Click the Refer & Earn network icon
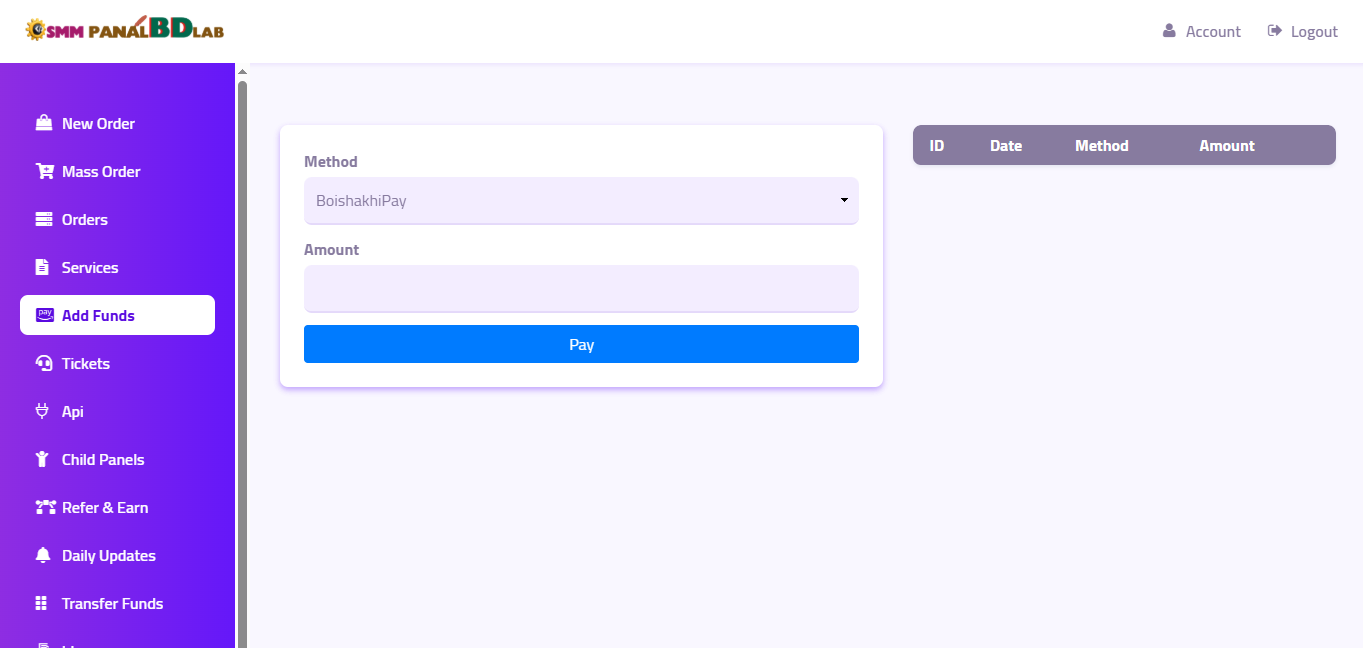The height and width of the screenshot is (648, 1363). point(44,507)
